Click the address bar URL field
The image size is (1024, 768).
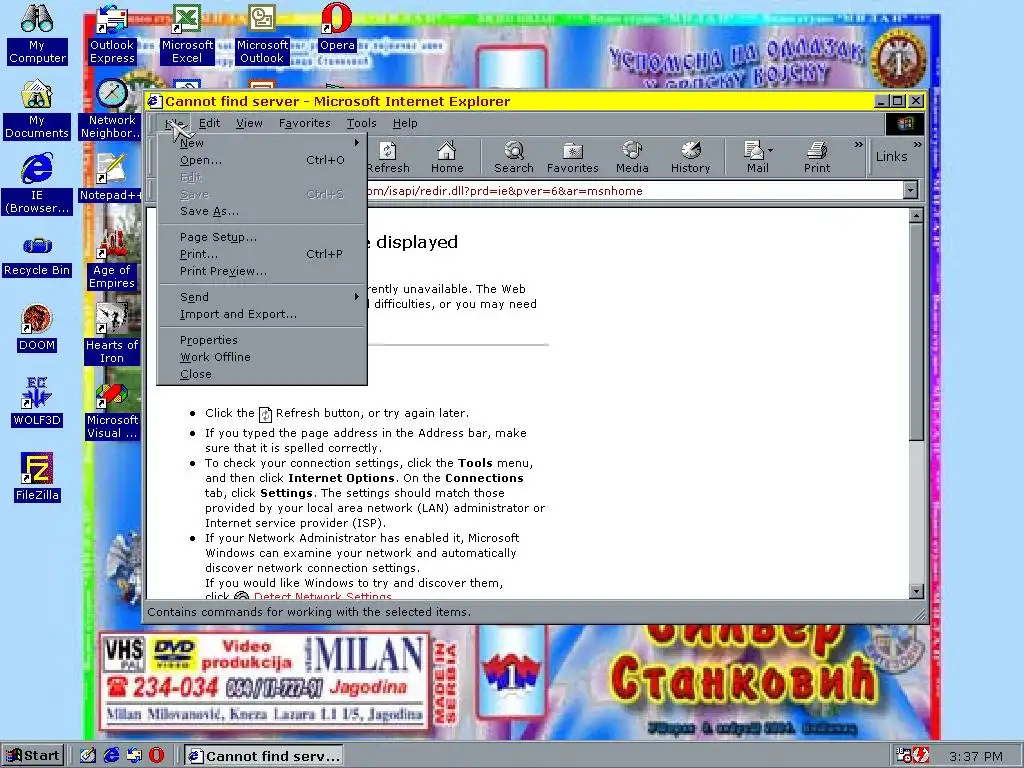click(633, 191)
